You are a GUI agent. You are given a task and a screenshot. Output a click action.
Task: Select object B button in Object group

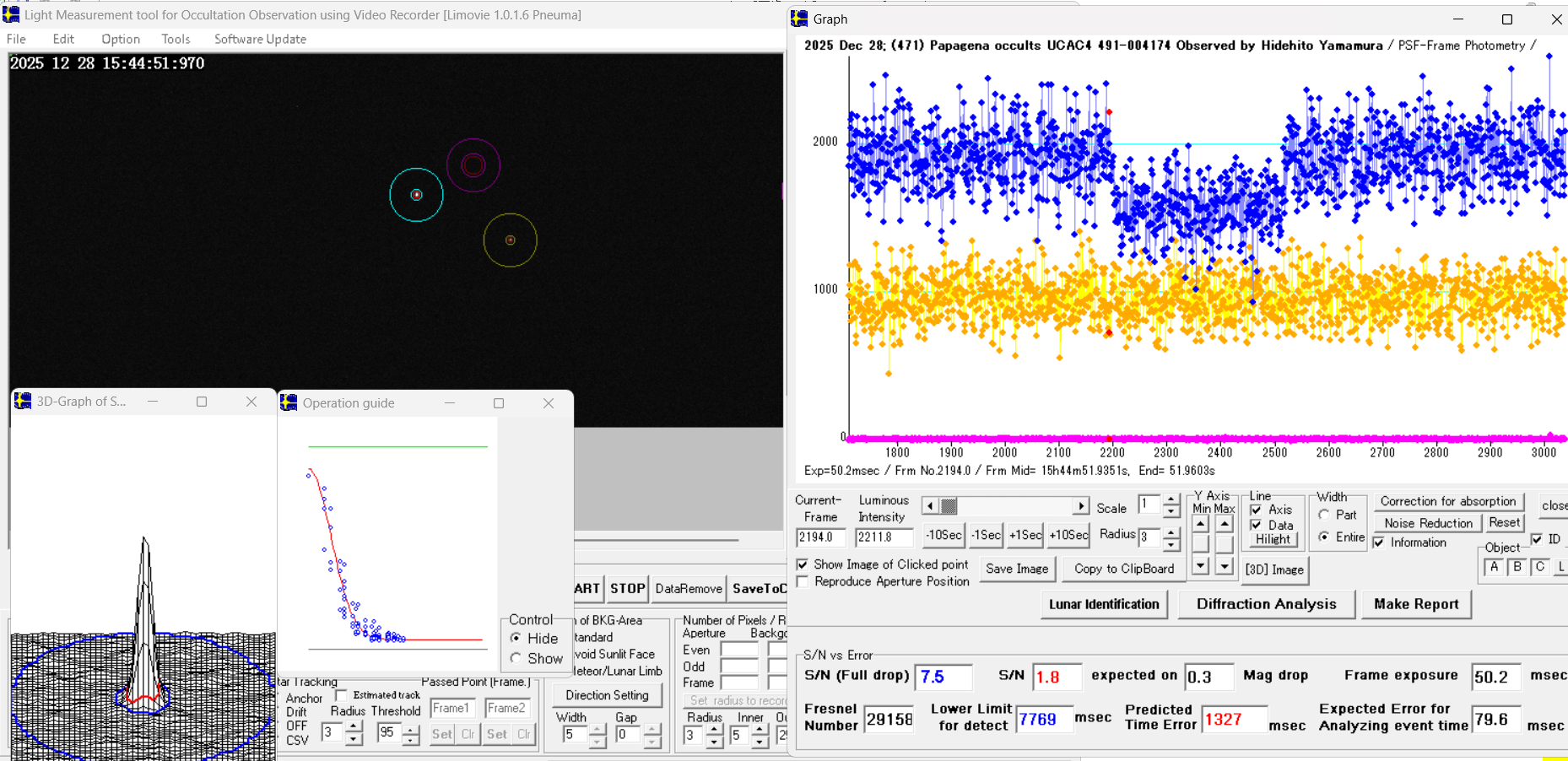click(1517, 567)
